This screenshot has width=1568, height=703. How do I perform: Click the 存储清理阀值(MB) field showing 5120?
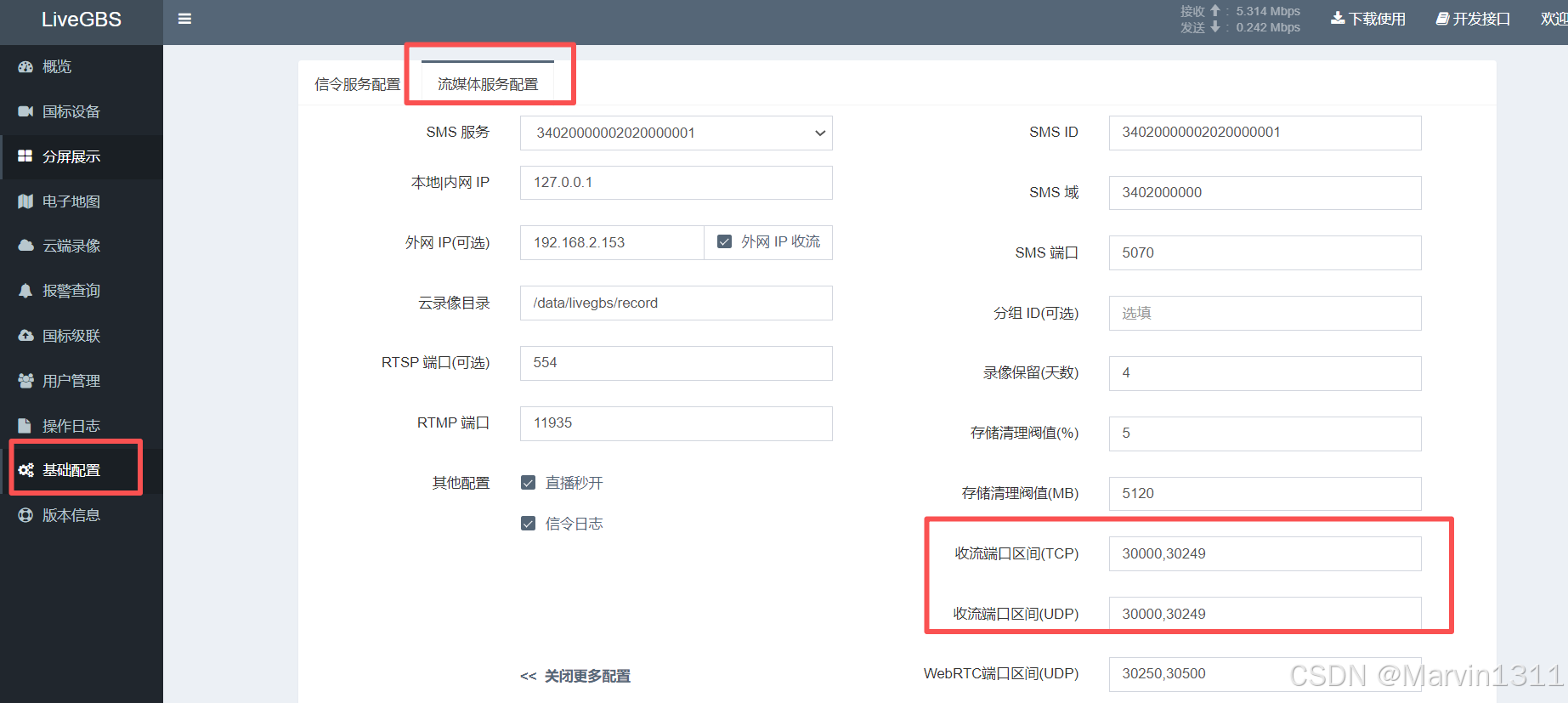(1265, 494)
